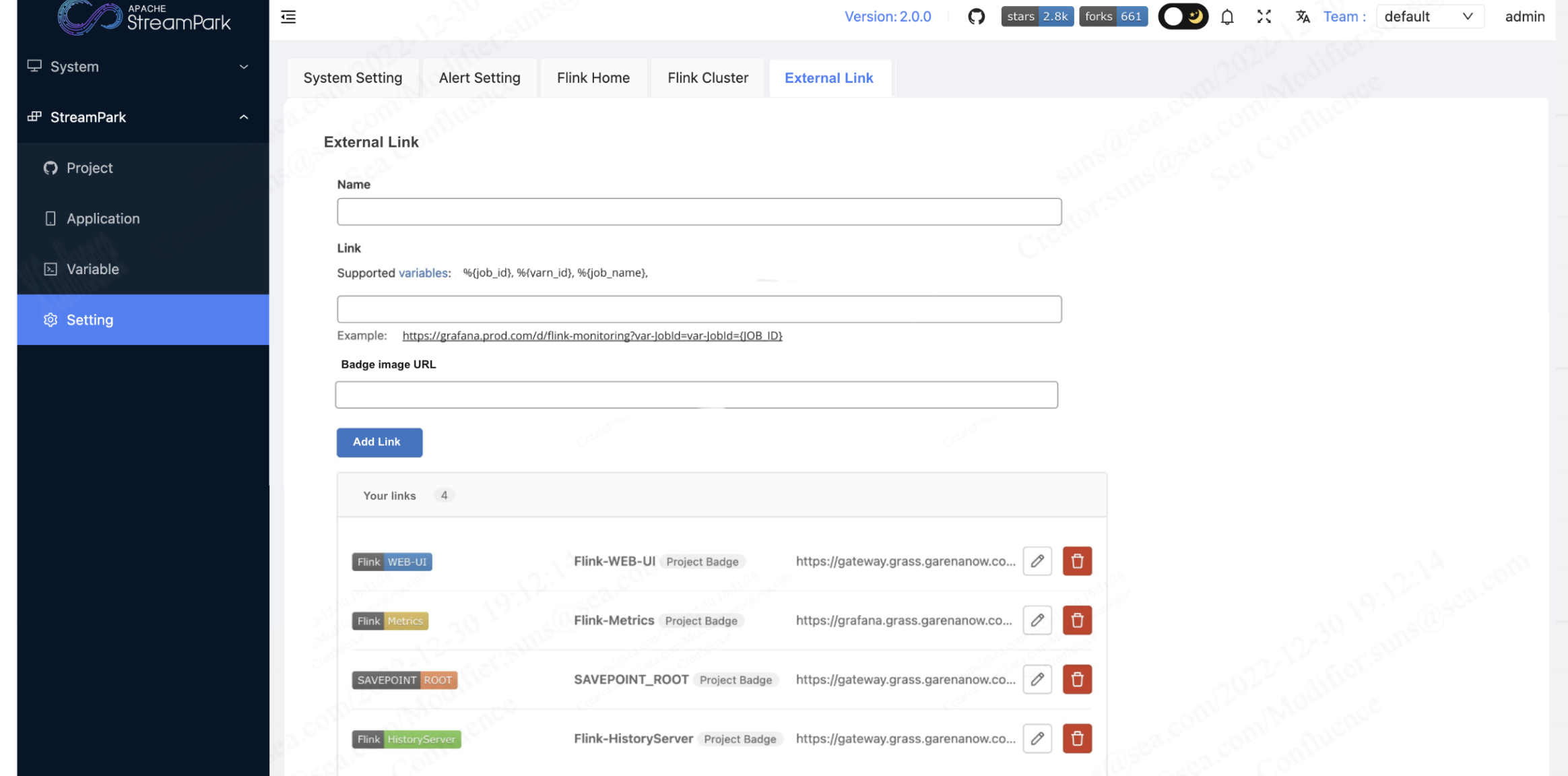The image size is (1568, 776).
Task: Delete the Flink-Metrics link
Action: coord(1077,620)
